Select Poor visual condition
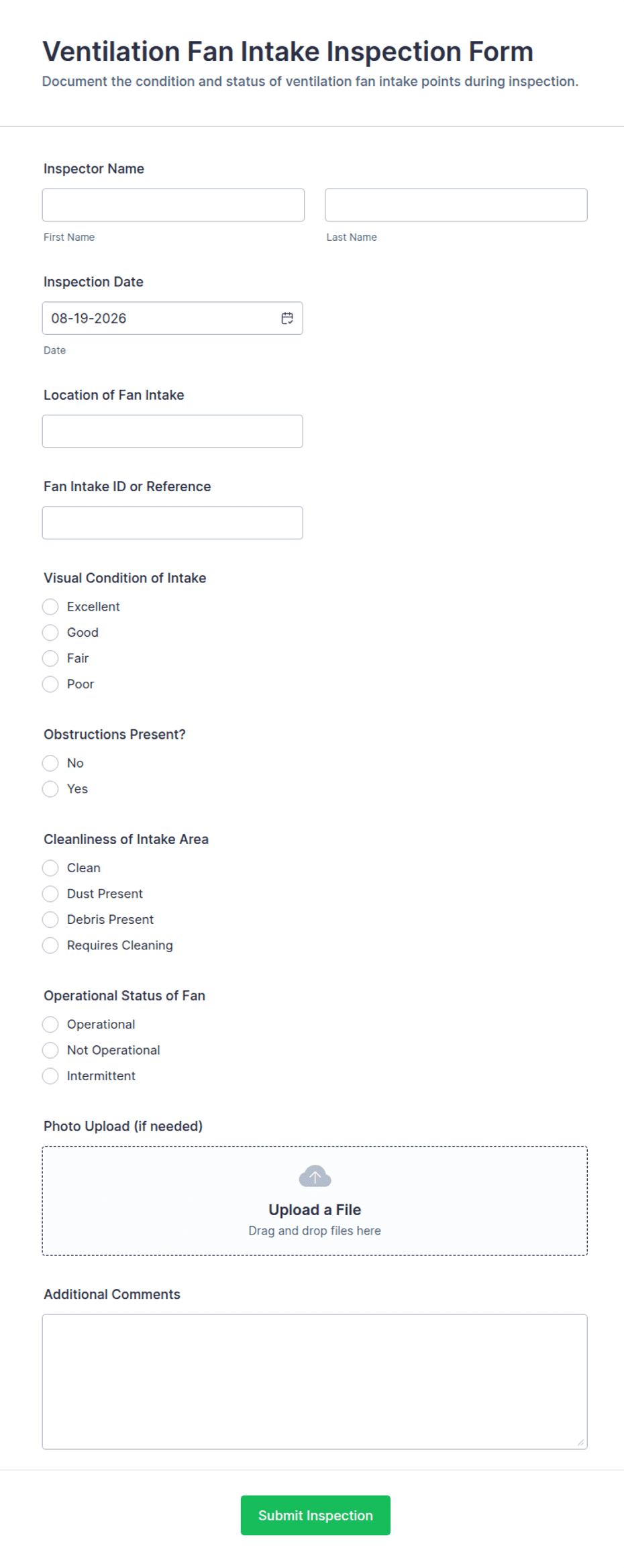The image size is (624, 1568). [50, 684]
